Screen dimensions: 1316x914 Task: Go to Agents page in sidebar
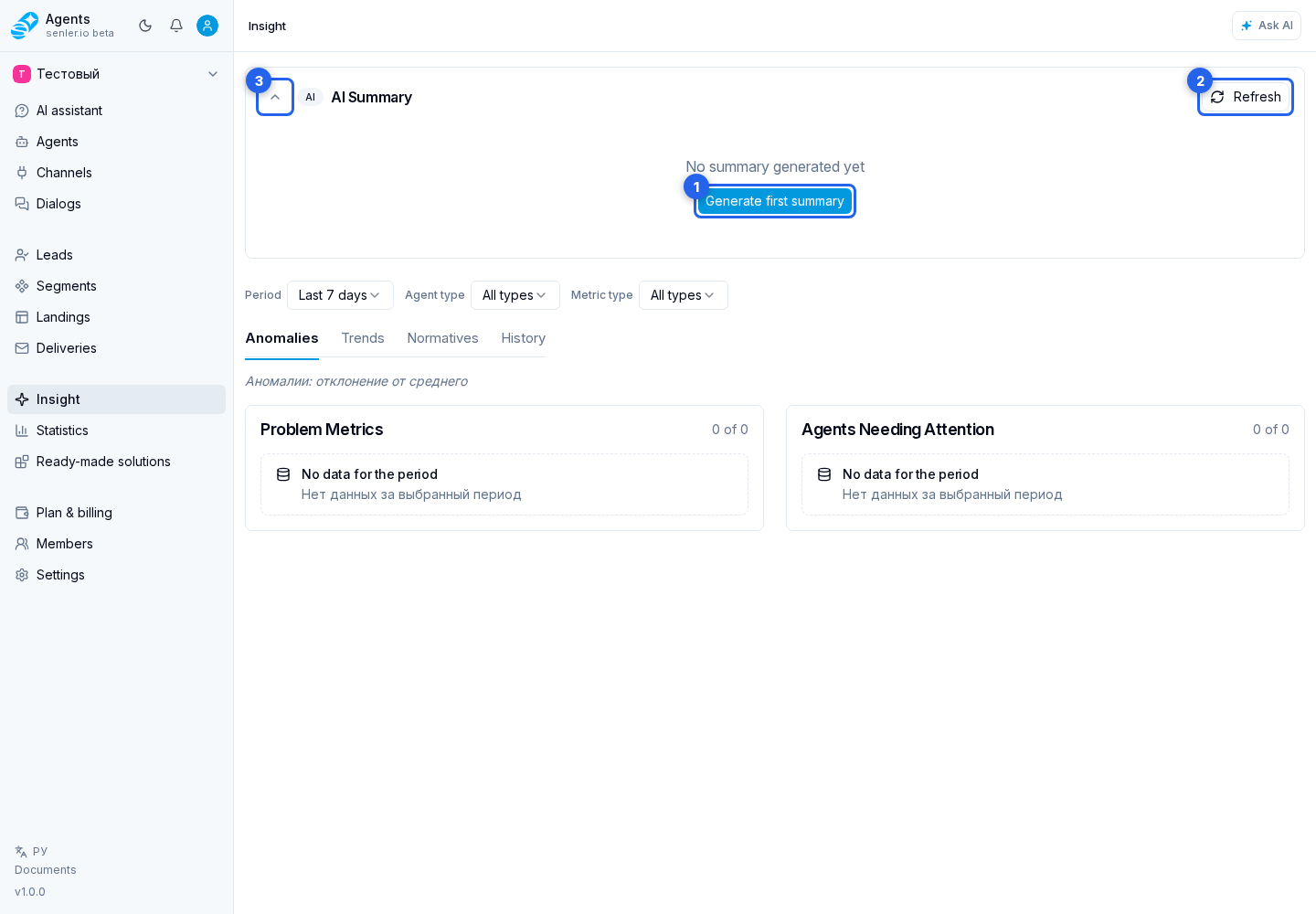tap(116, 142)
